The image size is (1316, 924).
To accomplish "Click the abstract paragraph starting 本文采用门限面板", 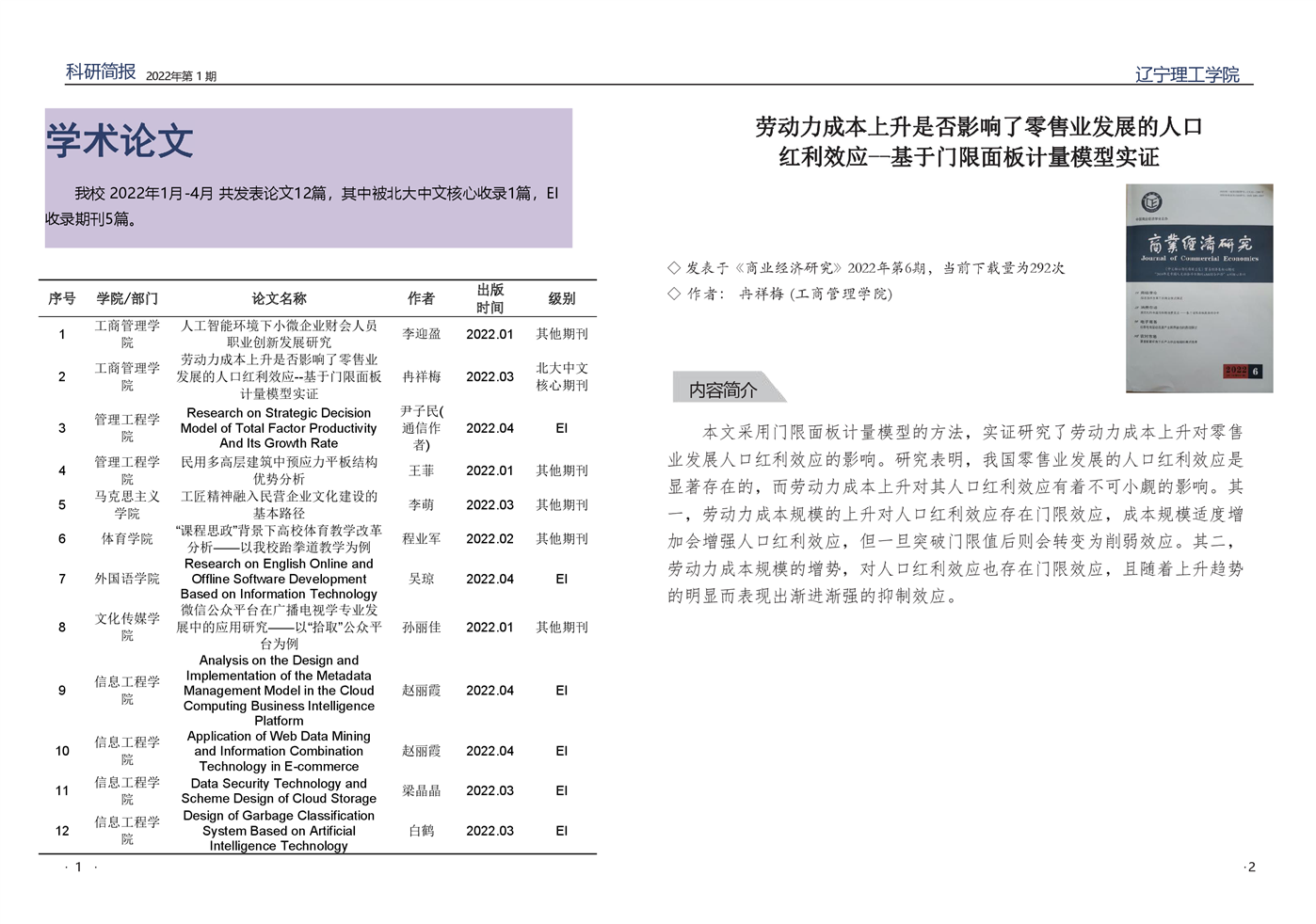I will 955,514.
